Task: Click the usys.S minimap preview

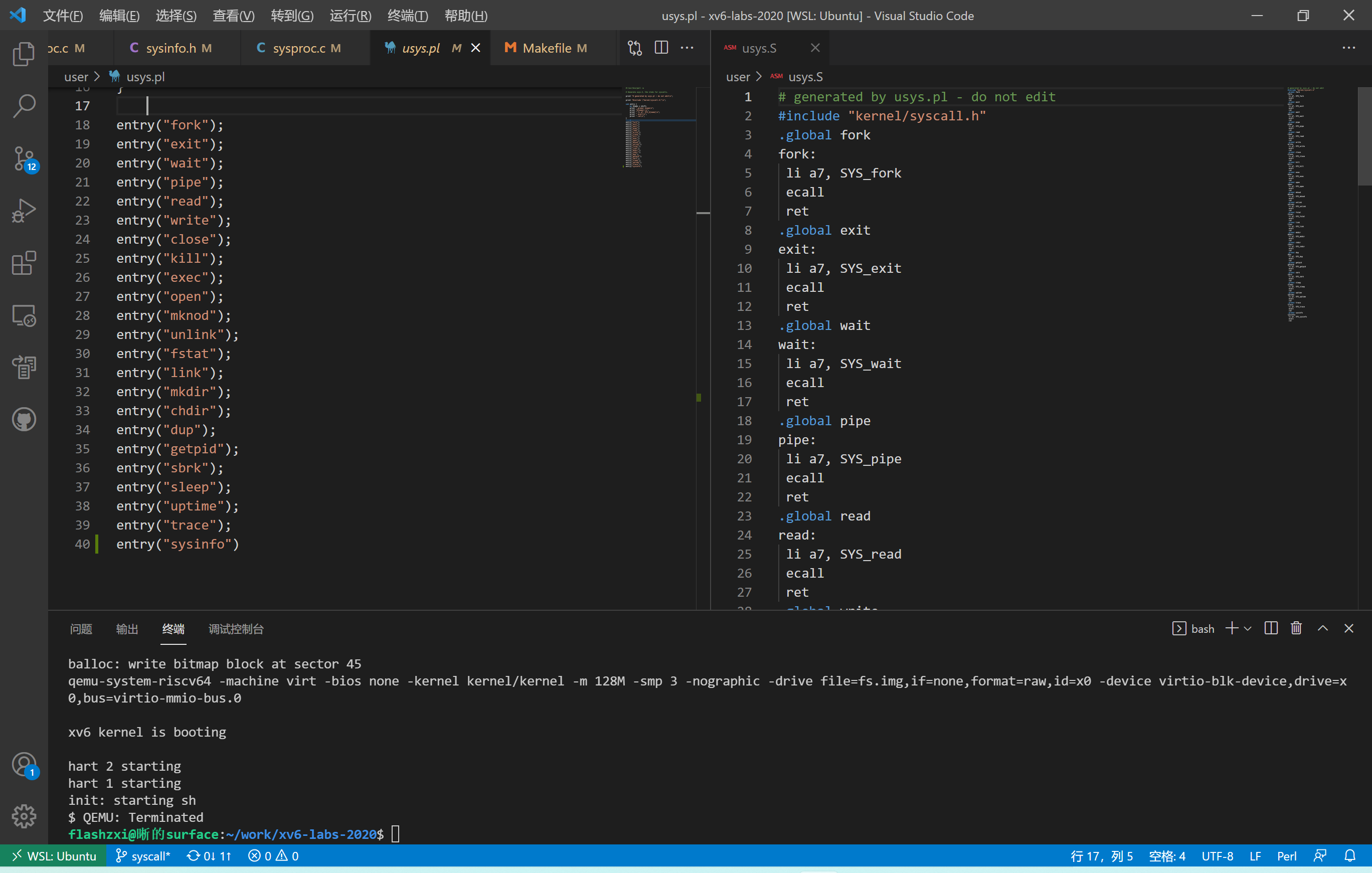Action: click(x=1321, y=204)
